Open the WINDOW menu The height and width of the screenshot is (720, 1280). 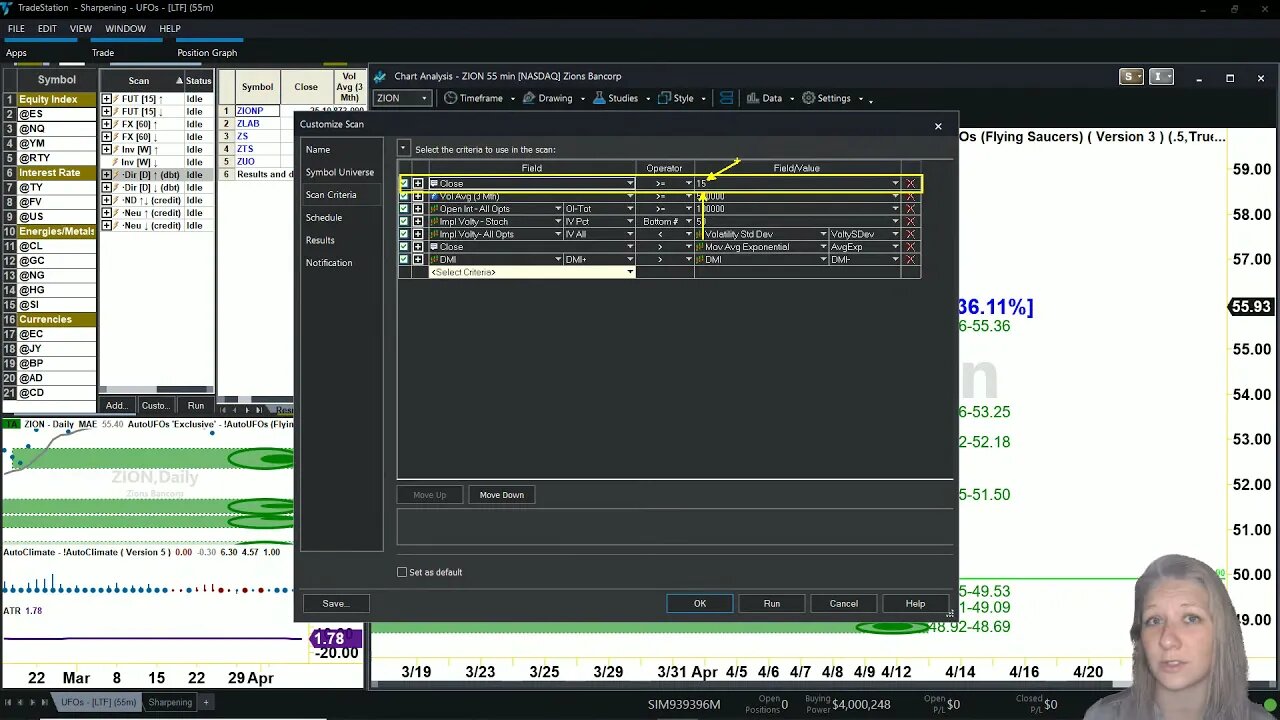[x=125, y=29]
